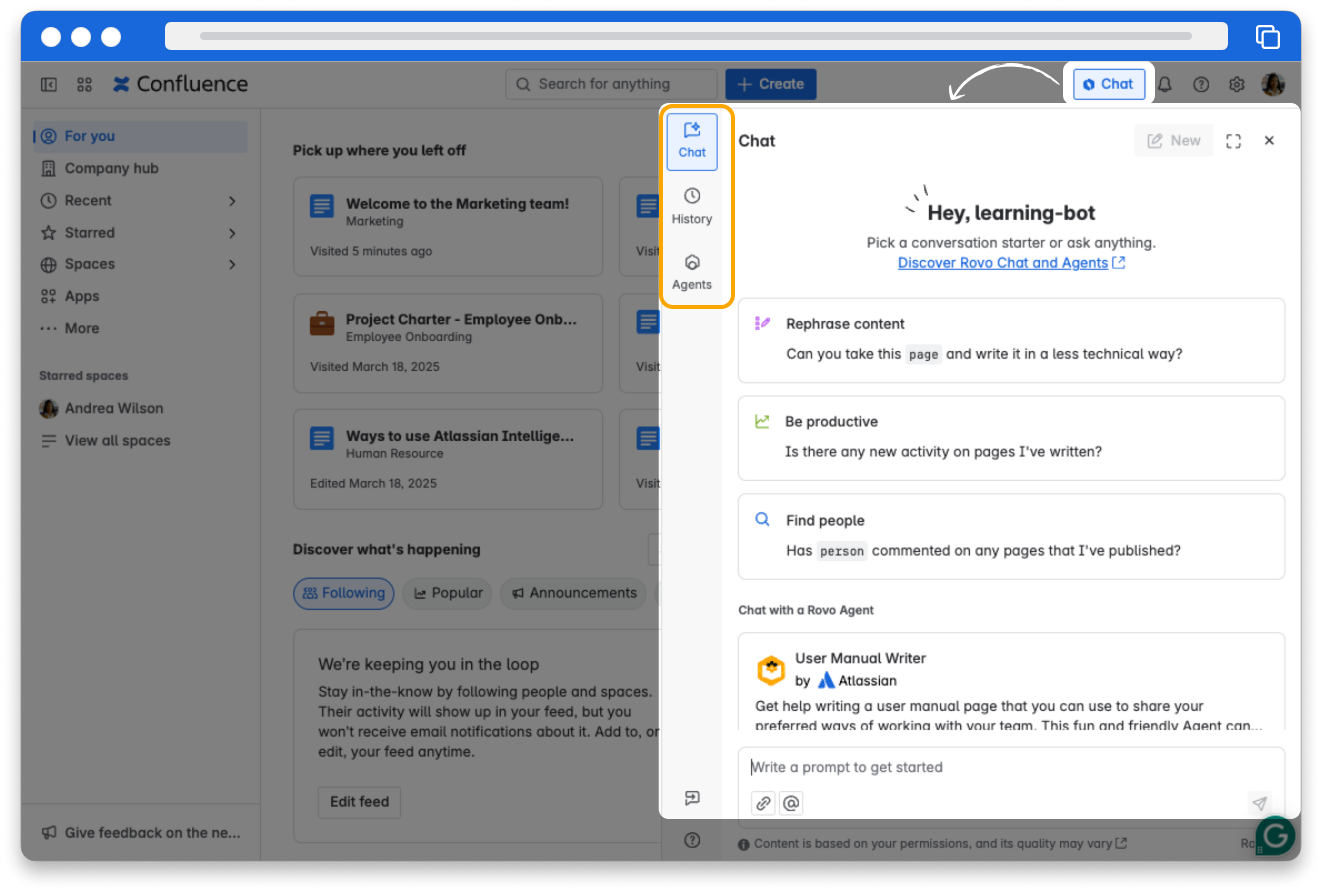The height and width of the screenshot is (892, 1322).
Task: Choose the Find people conversation starter
Action: pyautogui.click(x=1011, y=536)
